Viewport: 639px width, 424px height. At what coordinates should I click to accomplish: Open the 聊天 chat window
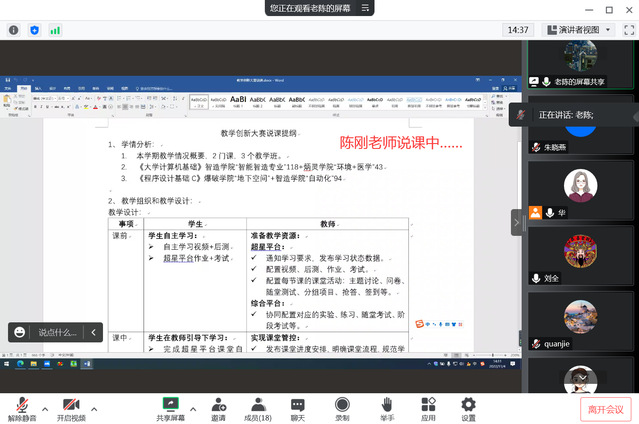coord(298,408)
